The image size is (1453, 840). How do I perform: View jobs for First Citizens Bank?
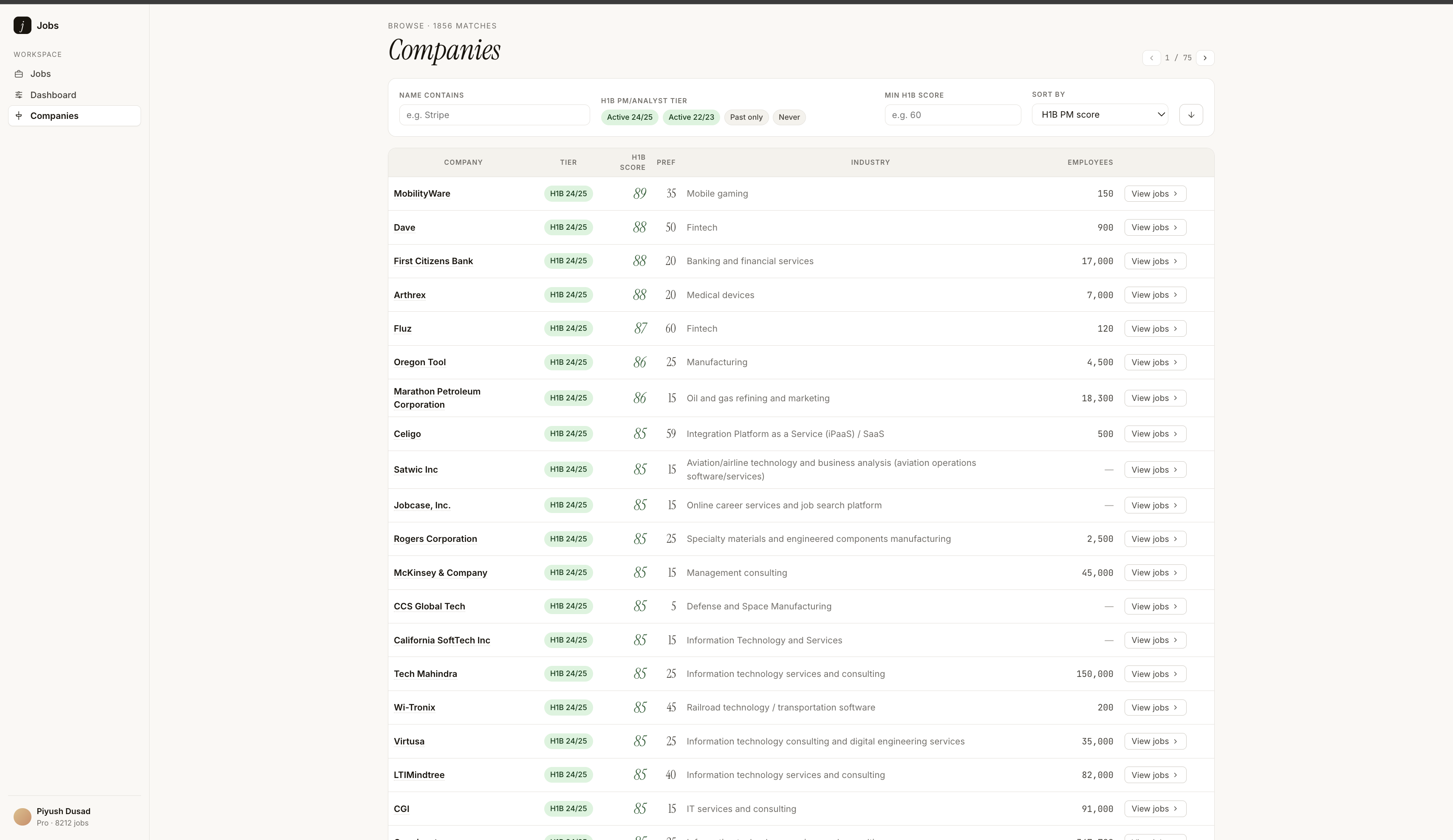click(1155, 261)
